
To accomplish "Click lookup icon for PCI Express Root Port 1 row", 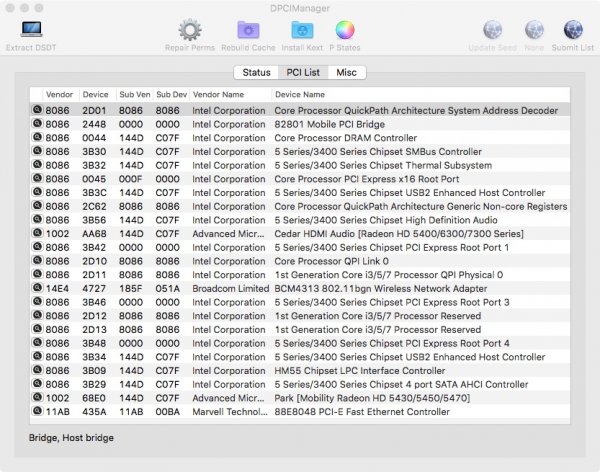I will [x=37, y=247].
